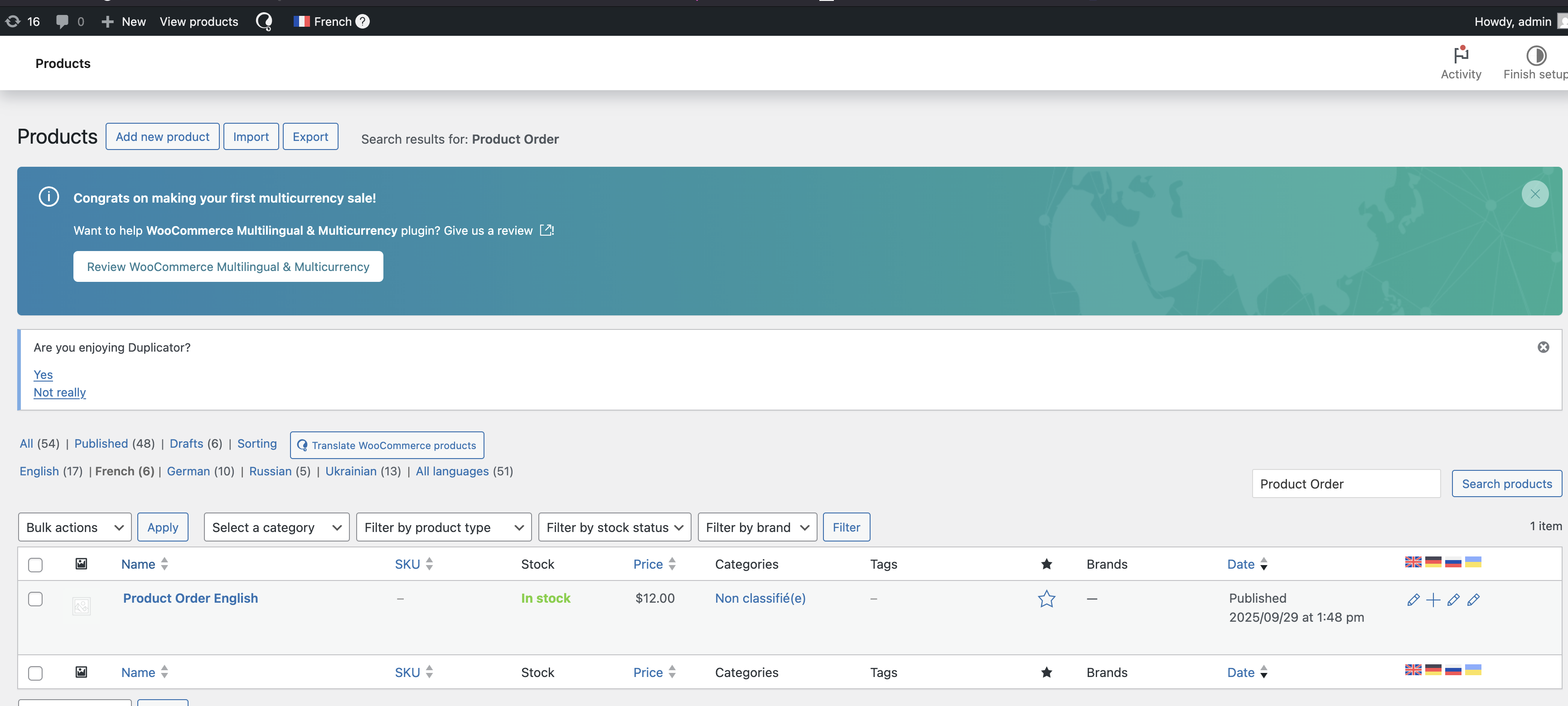The image size is (1568, 706).
Task: Click the Add new product button
Action: coord(162,137)
